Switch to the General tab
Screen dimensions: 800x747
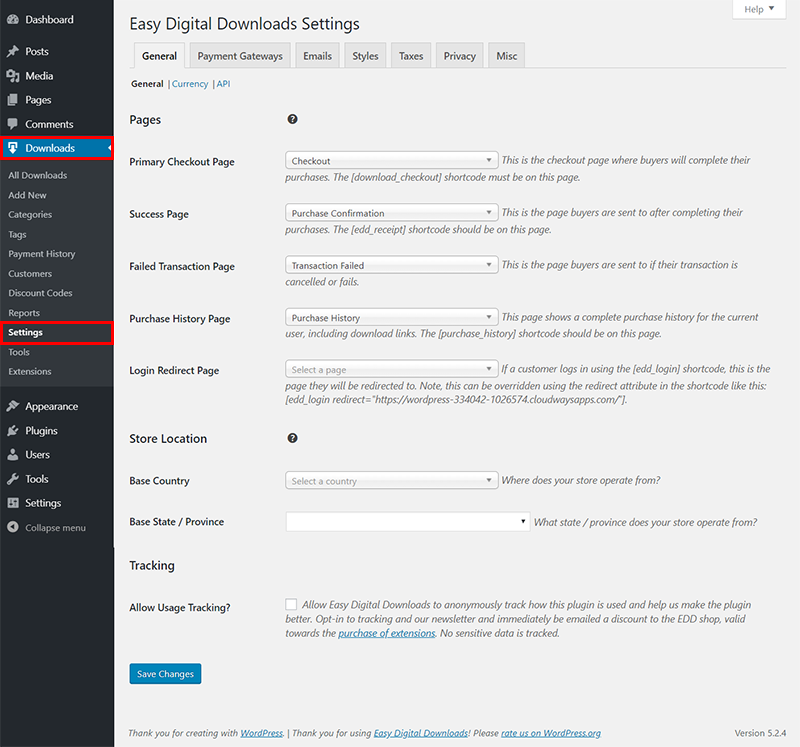[159, 56]
